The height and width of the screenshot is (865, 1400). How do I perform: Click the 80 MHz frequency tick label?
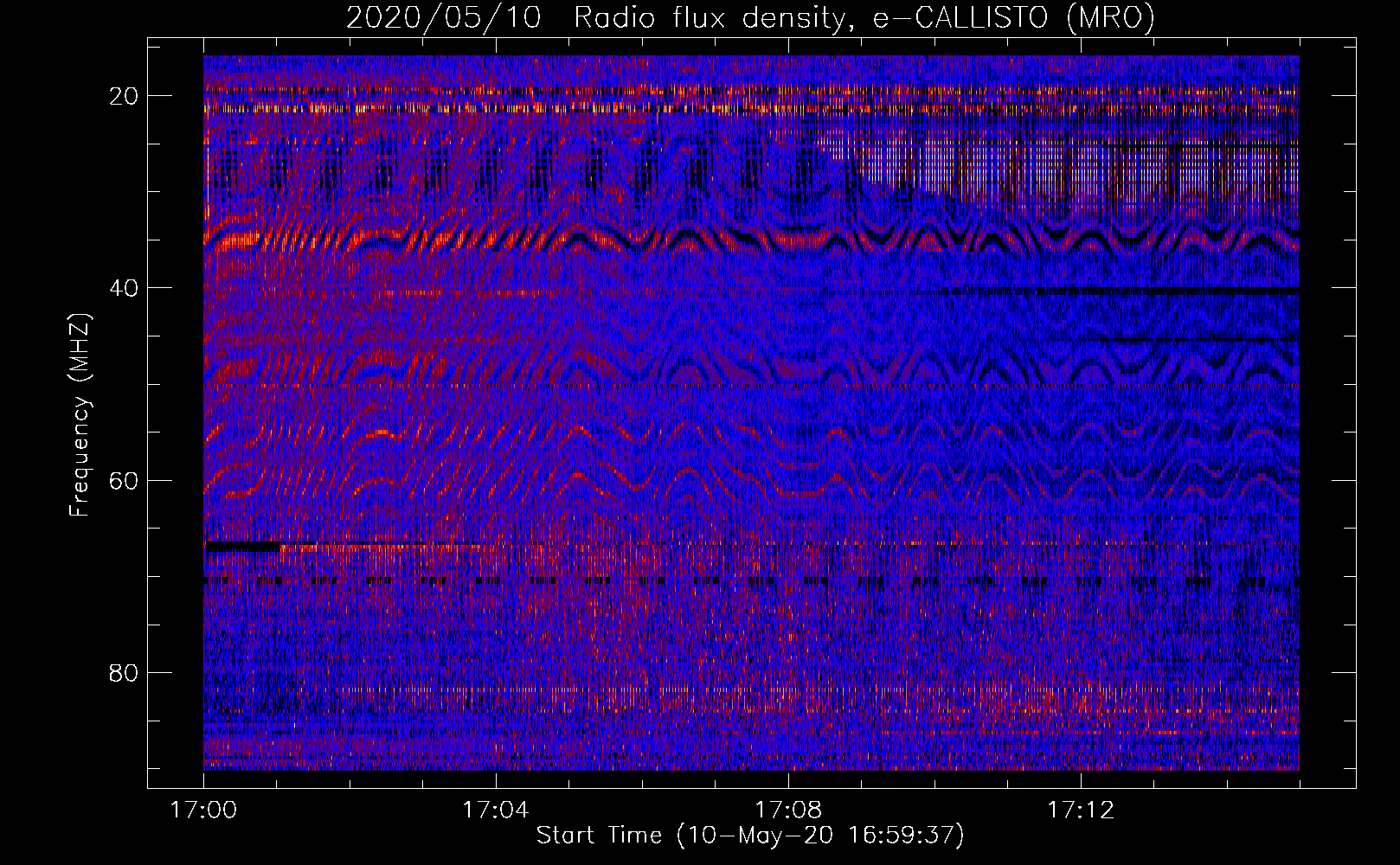tap(124, 673)
